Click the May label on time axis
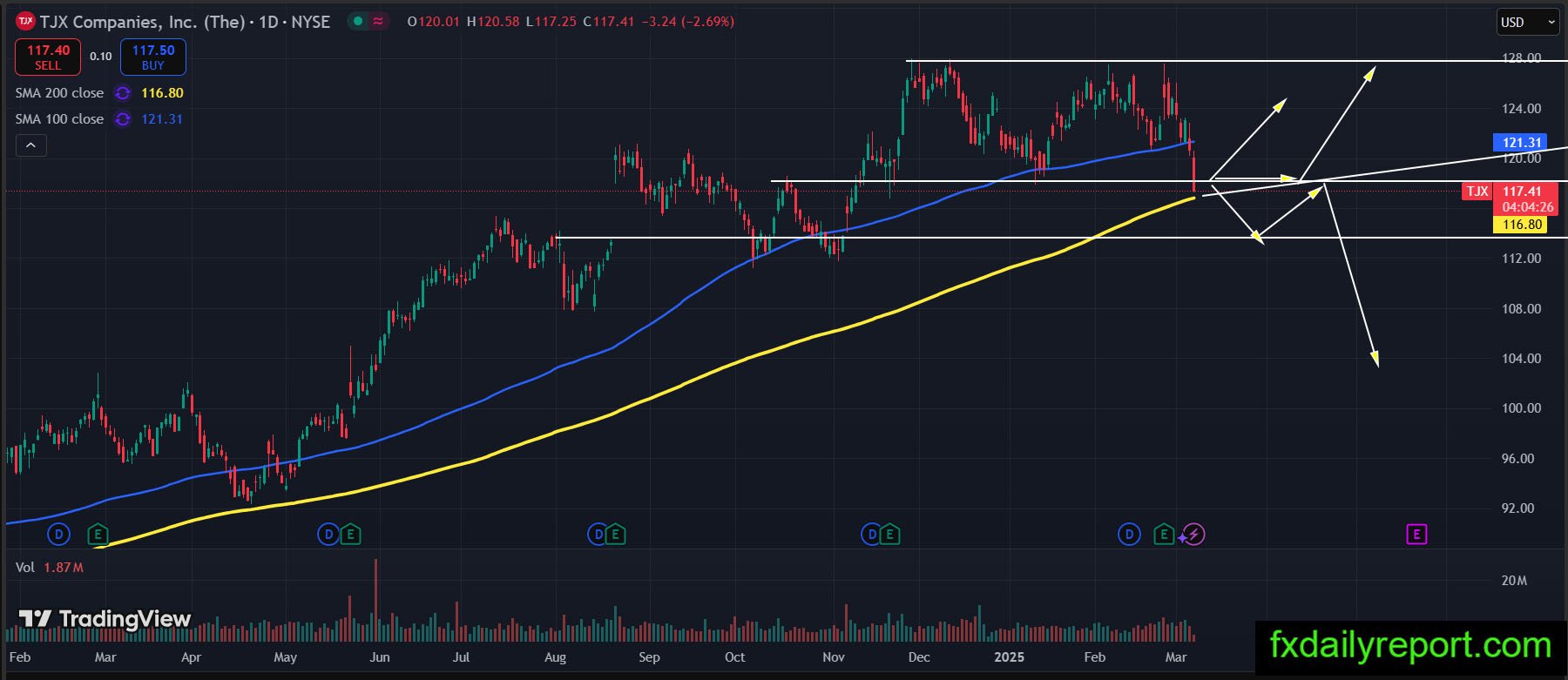 285,657
